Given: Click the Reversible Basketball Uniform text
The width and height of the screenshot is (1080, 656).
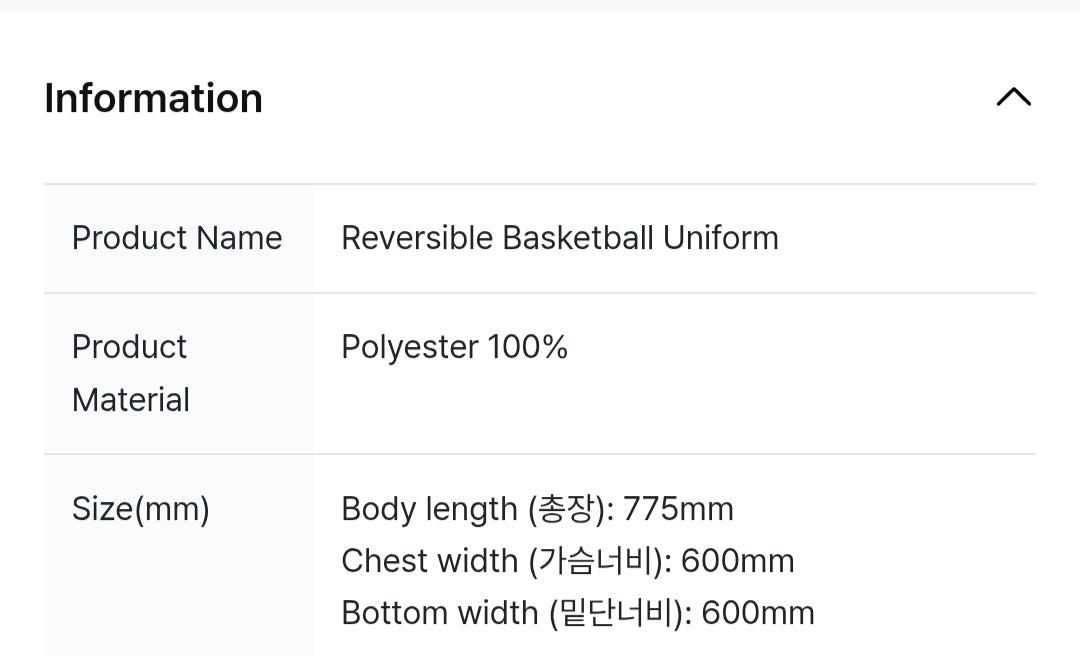Looking at the screenshot, I should (x=559, y=238).
